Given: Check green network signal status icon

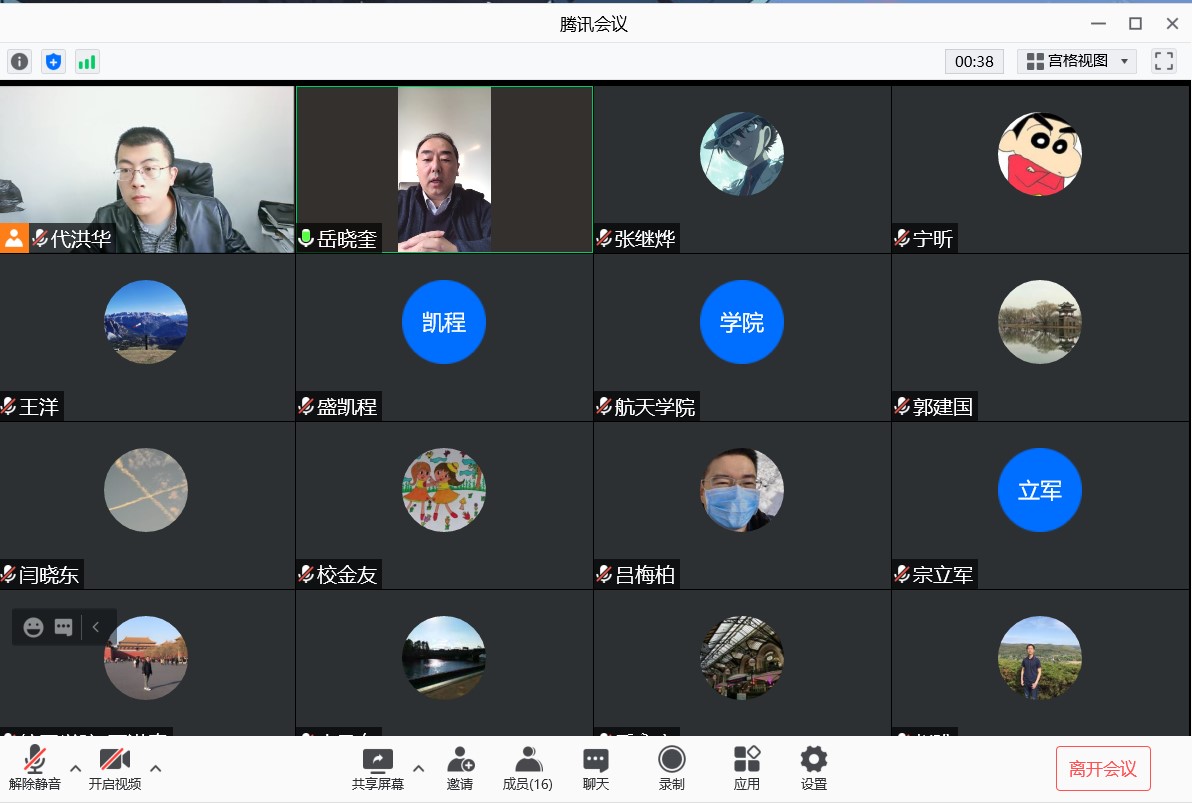Looking at the screenshot, I should (x=87, y=62).
